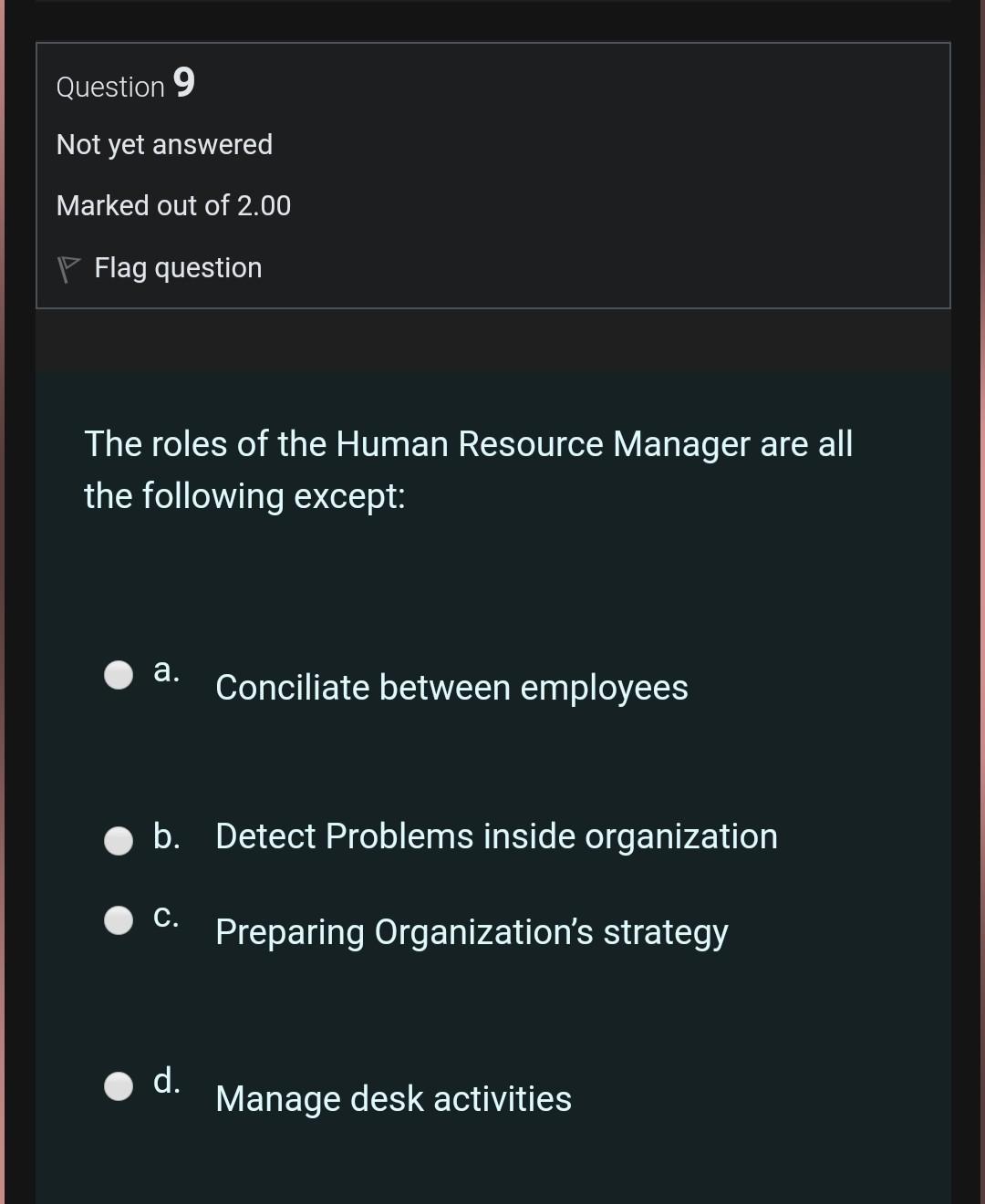This screenshot has width=985, height=1204.
Task: Select radio button for option d
Action: (x=118, y=1085)
